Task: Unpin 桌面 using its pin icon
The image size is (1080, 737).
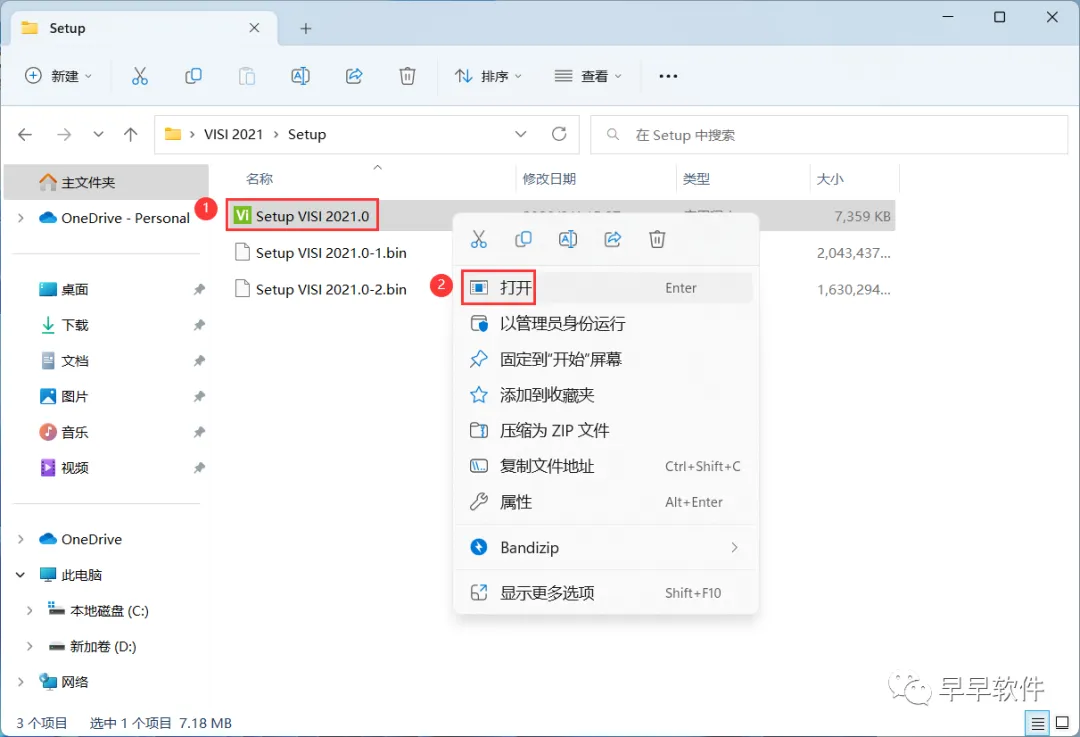Action: [199, 289]
